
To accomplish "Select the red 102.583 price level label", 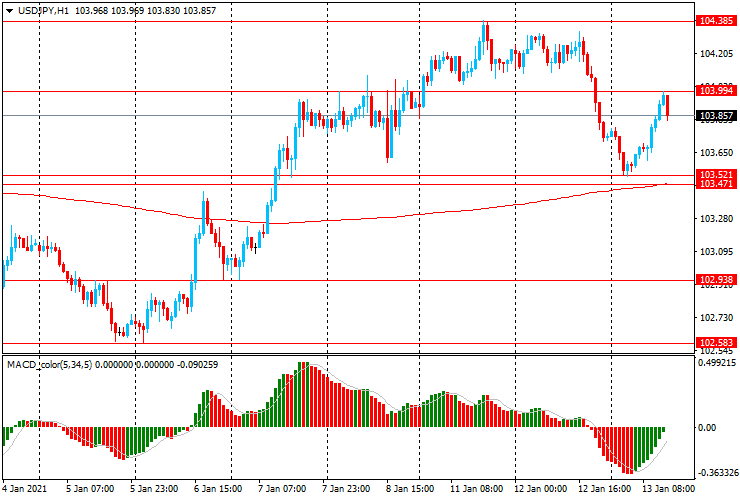I will (716, 343).
